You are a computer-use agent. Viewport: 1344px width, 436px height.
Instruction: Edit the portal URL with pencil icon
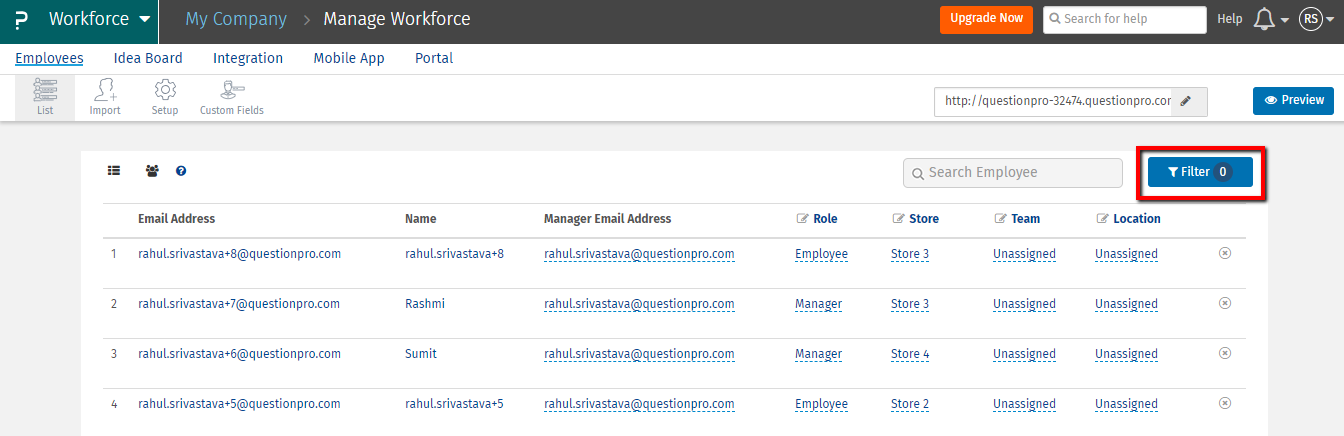[x=1186, y=101]
